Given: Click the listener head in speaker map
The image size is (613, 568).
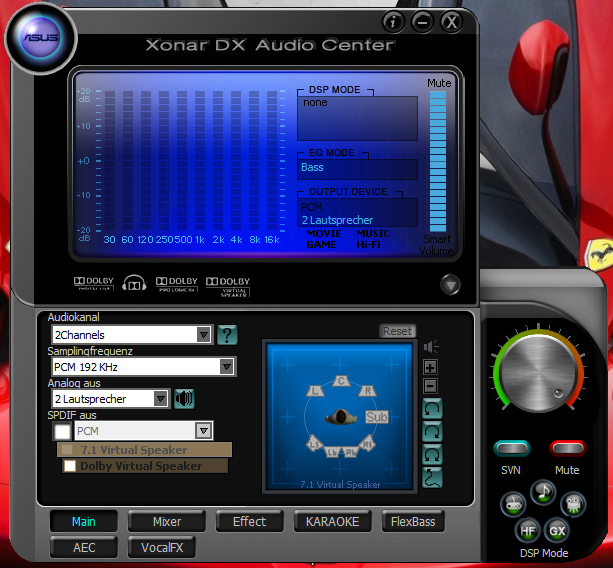Looking at the screenshot, I should [x=341, y=417].
